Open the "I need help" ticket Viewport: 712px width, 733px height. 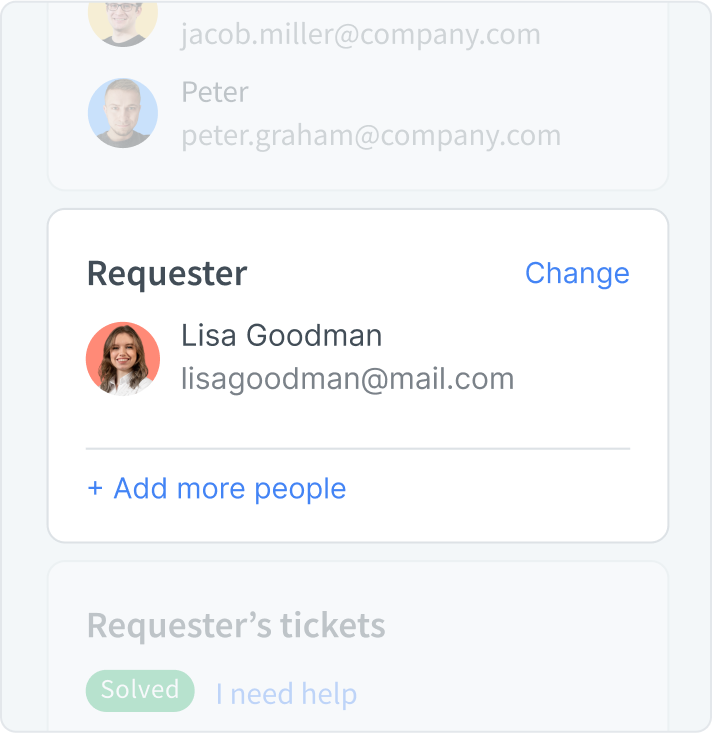click(x=286, y=694)
